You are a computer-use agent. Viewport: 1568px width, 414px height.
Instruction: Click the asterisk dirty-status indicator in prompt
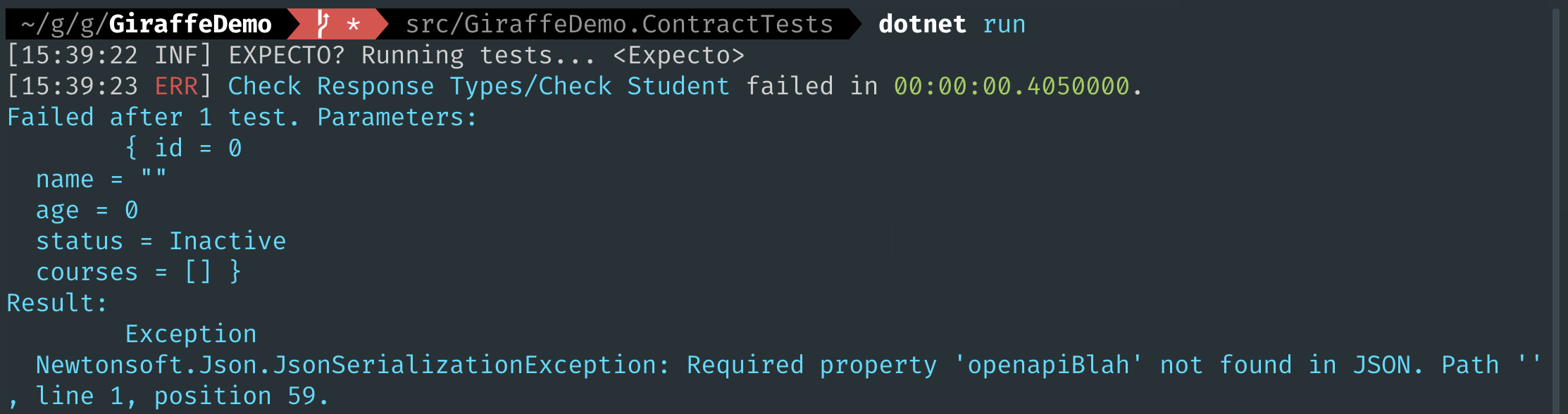click(354, 25)
